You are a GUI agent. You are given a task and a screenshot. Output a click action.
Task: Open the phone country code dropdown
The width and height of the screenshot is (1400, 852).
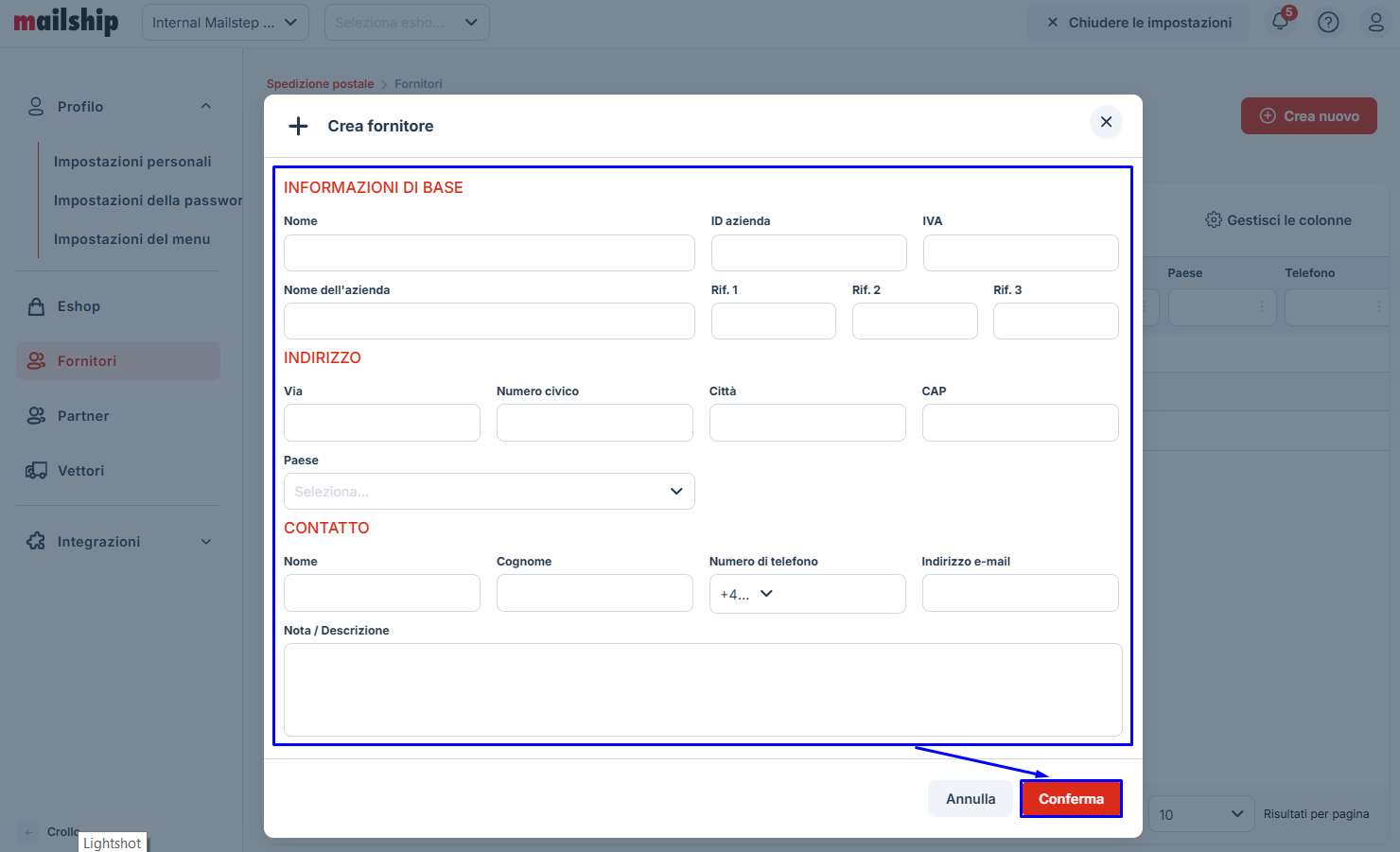pyautogui.click(x=746, y=594)
